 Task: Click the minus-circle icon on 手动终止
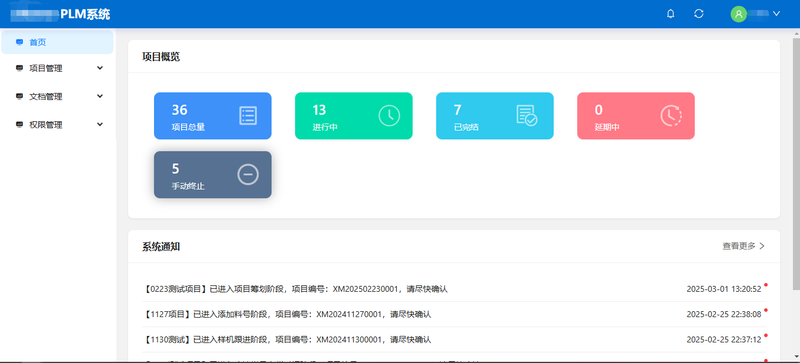pos(248,175)
